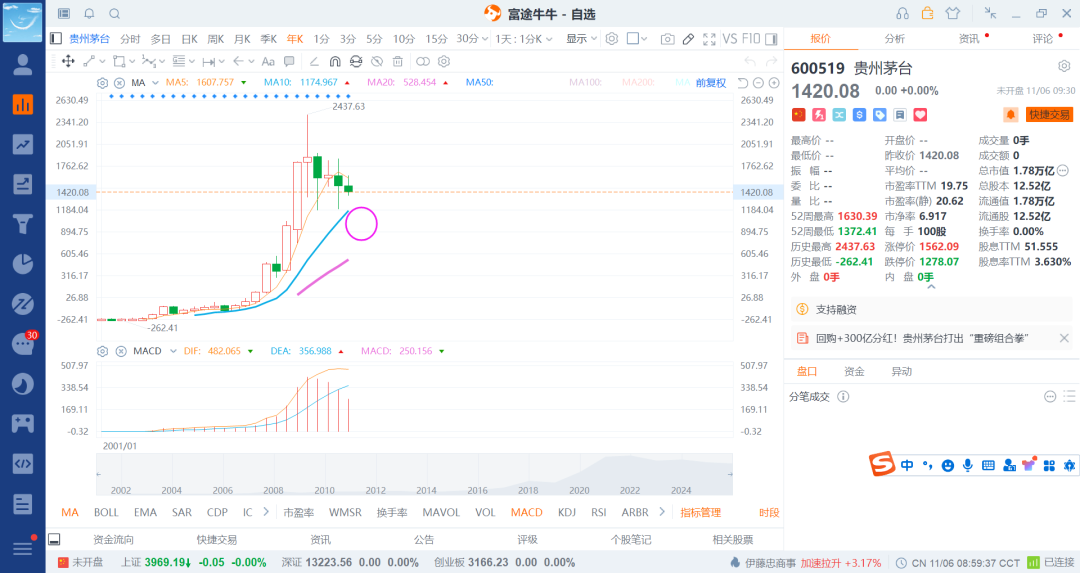Toggle bottom panel collapse icon
Viewport: 1080px width, 573px height.
(x=54, y=539)
